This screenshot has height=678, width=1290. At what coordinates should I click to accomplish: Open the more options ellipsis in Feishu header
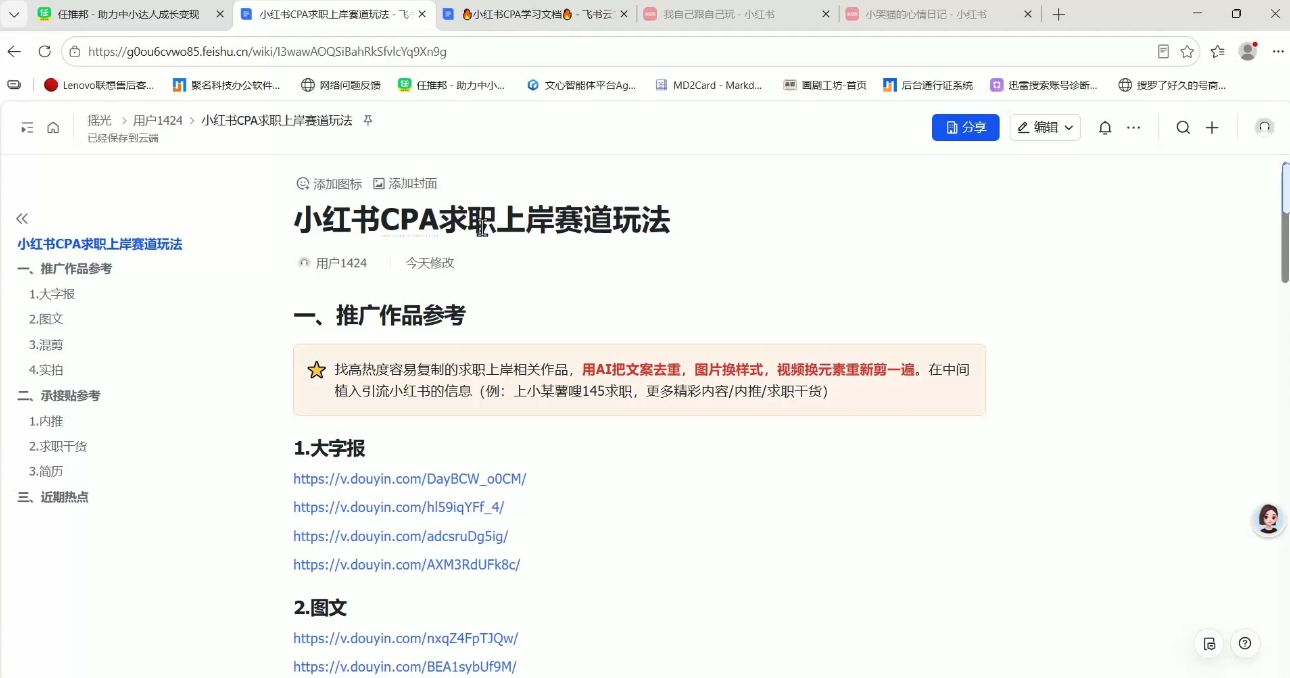click(1133, 127)
